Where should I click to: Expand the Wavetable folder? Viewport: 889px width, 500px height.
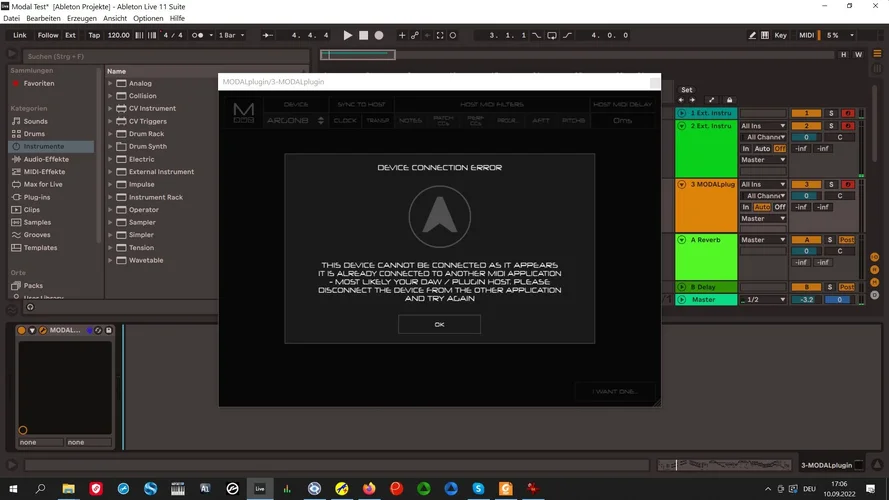pos(110,260)
